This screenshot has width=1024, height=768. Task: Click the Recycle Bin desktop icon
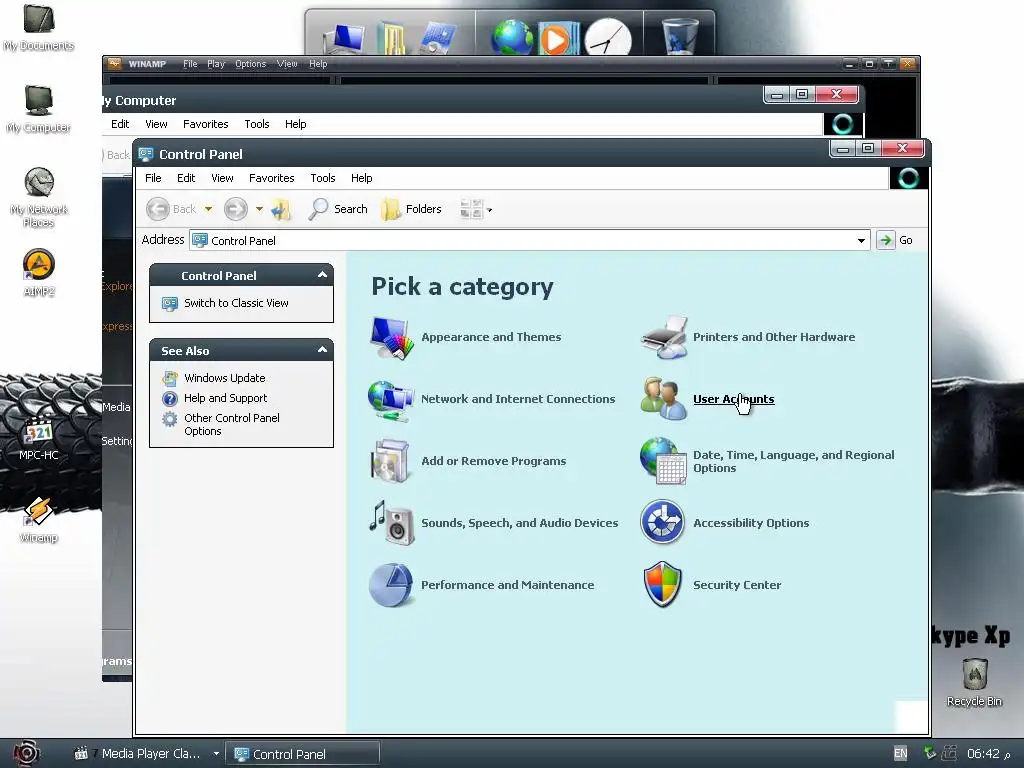pyautogui.click(x=974, y=682)
